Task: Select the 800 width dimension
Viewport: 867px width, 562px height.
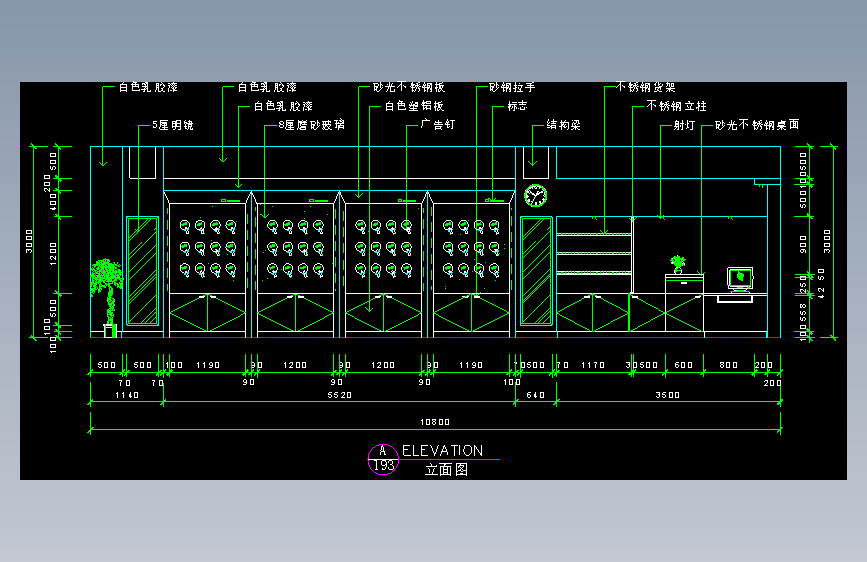Action: (729, 365)
